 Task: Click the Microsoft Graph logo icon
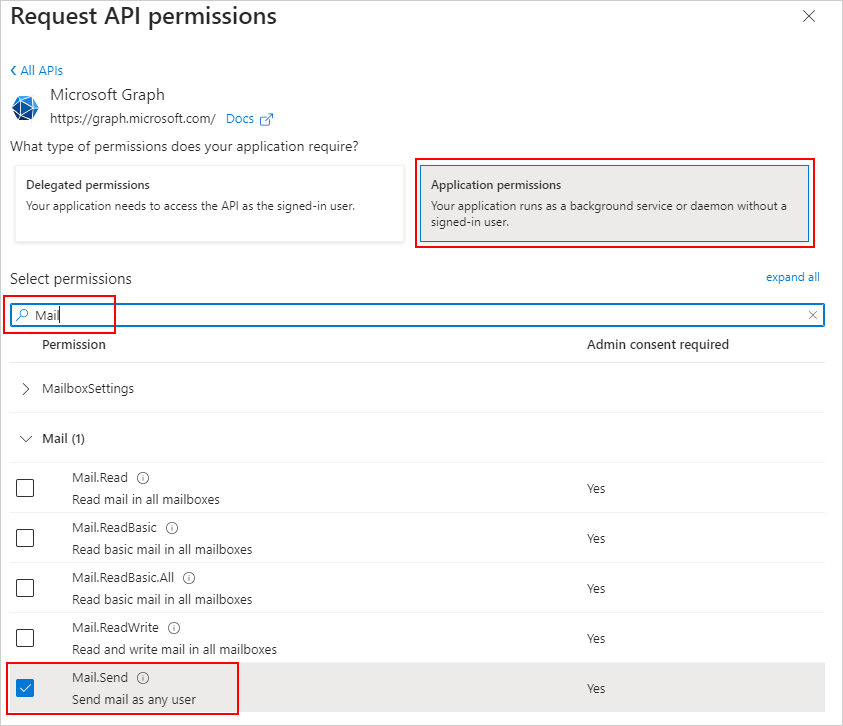coord(24,107)
